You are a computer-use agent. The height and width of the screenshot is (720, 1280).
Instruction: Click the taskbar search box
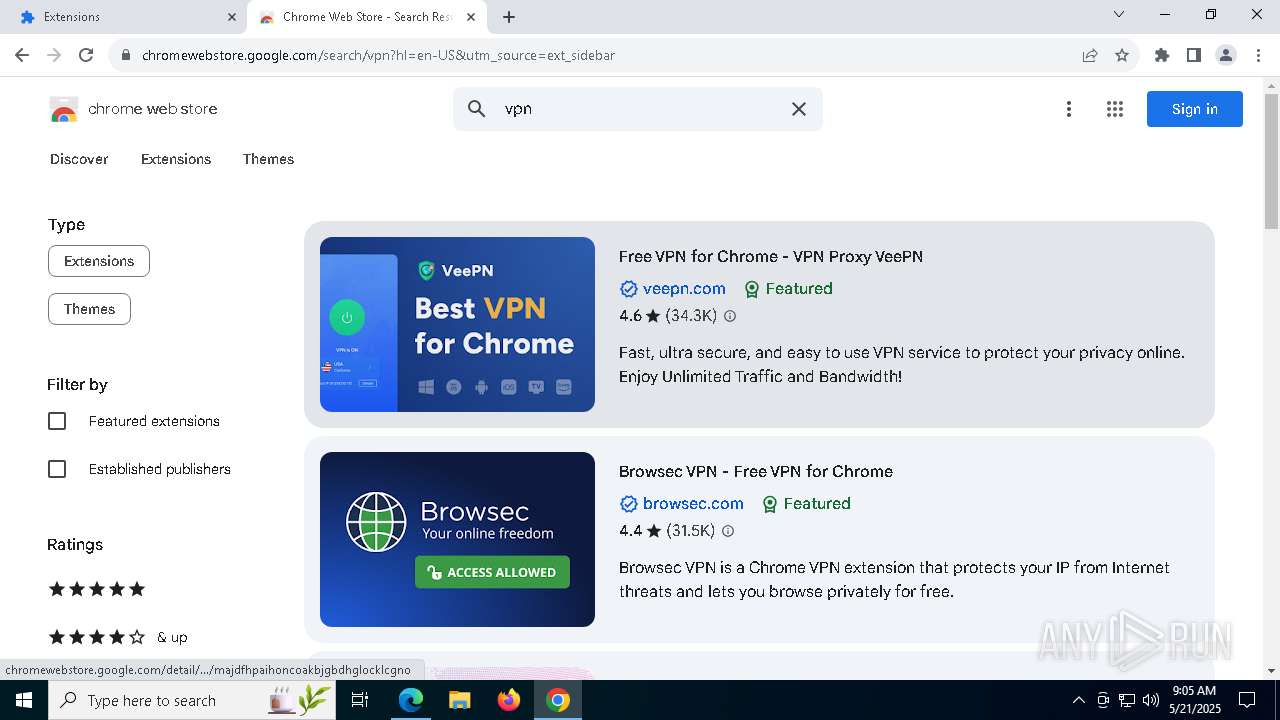pyautogui.click(x=193, y=700)
